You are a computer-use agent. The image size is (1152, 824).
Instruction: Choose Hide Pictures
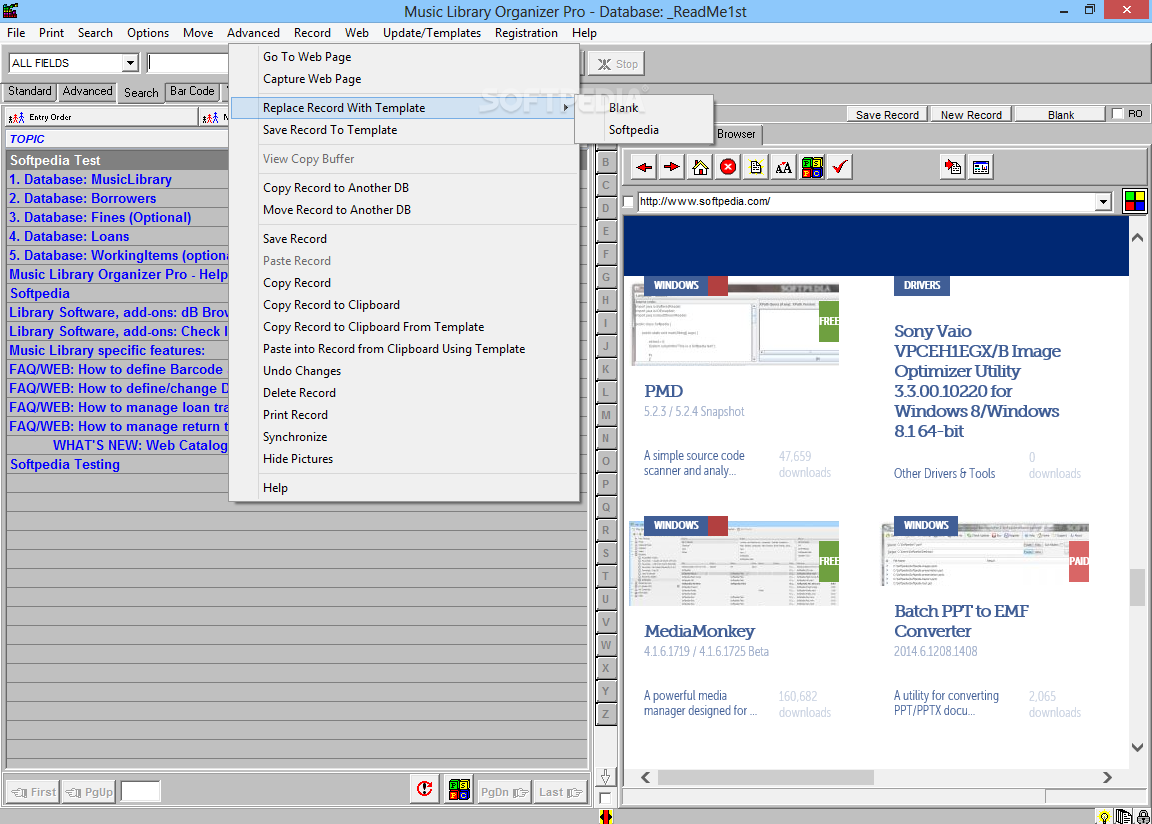298,459
